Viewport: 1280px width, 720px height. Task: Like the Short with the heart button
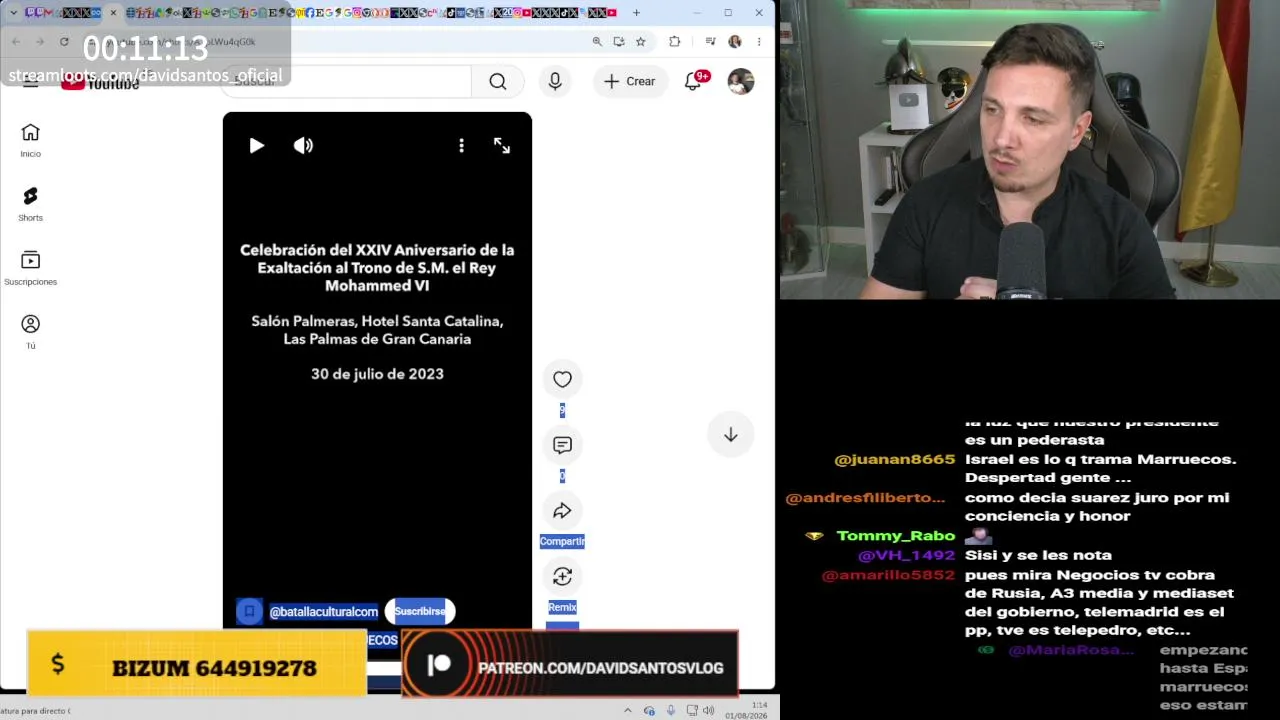point(562,379)
